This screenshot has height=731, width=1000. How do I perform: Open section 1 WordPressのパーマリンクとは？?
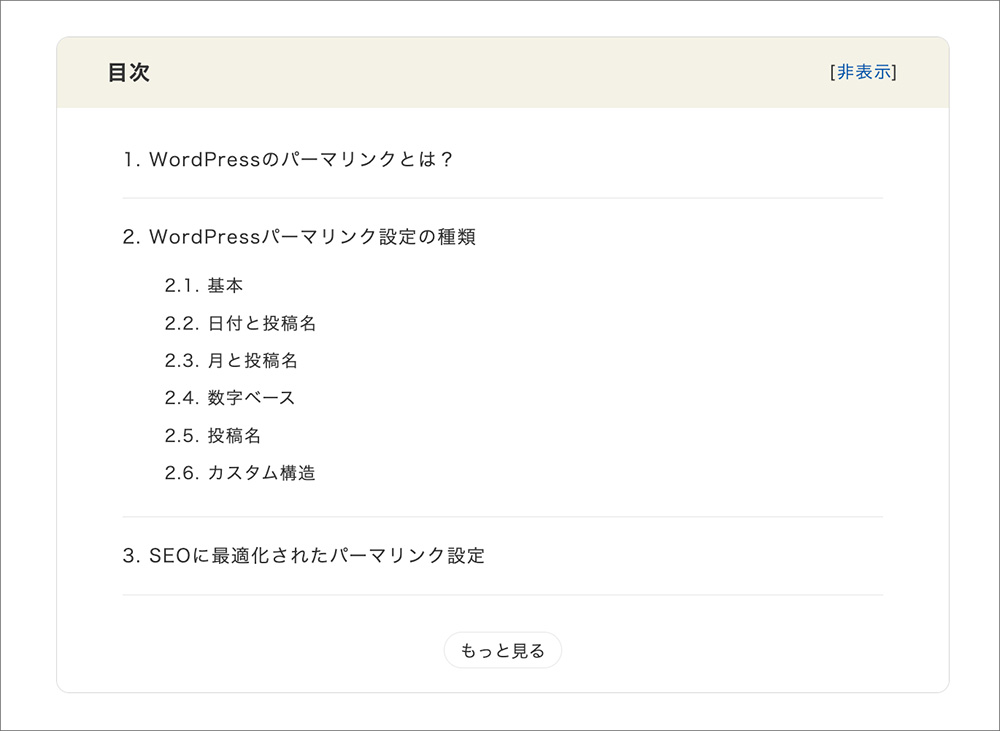click(301, 159)
